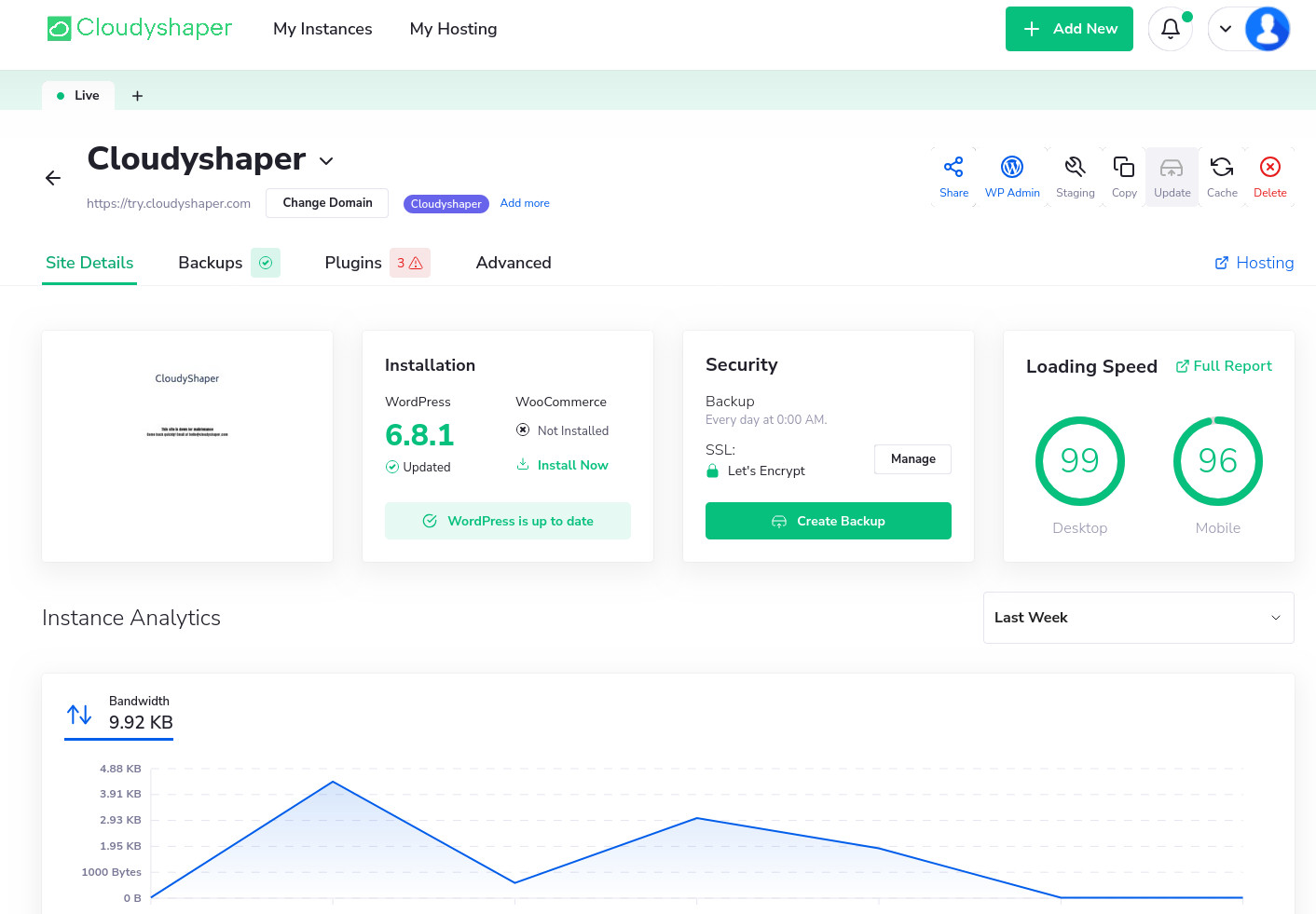
Task: Open the Update icon
Action: click(1172, 176)
